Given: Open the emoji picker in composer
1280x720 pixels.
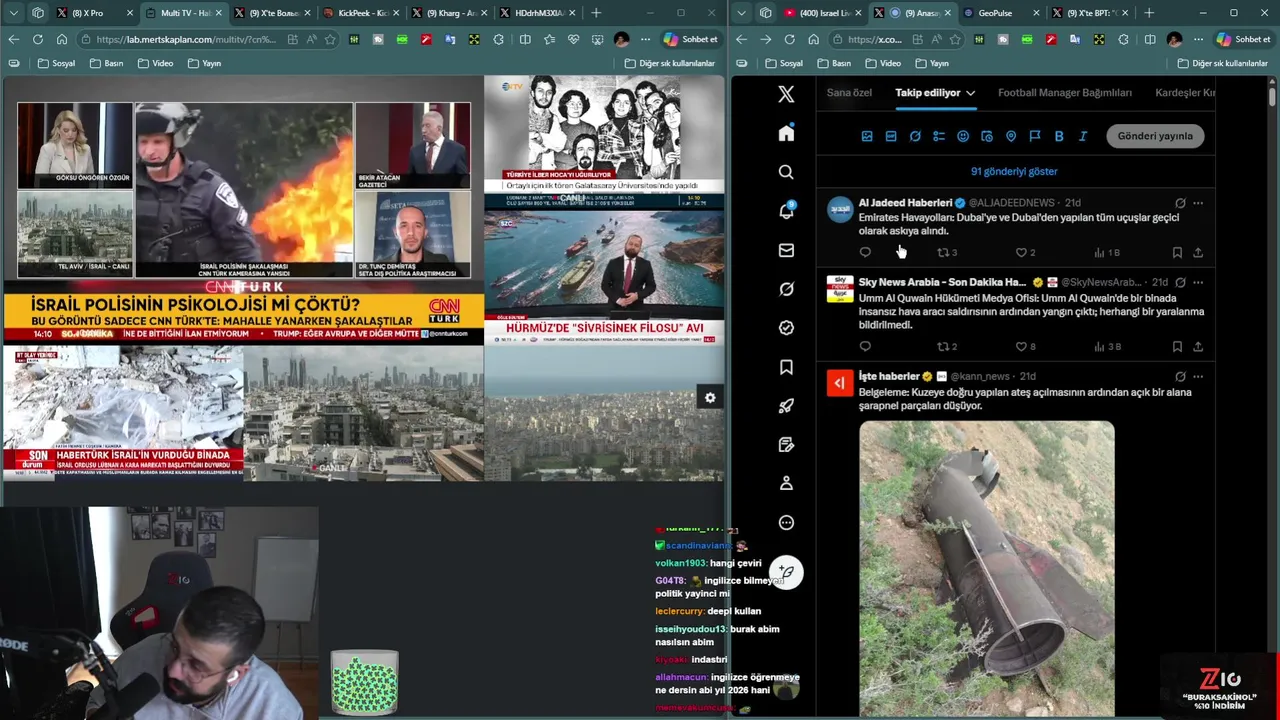Looking at the screenshot, I should (x=963, y=136).
